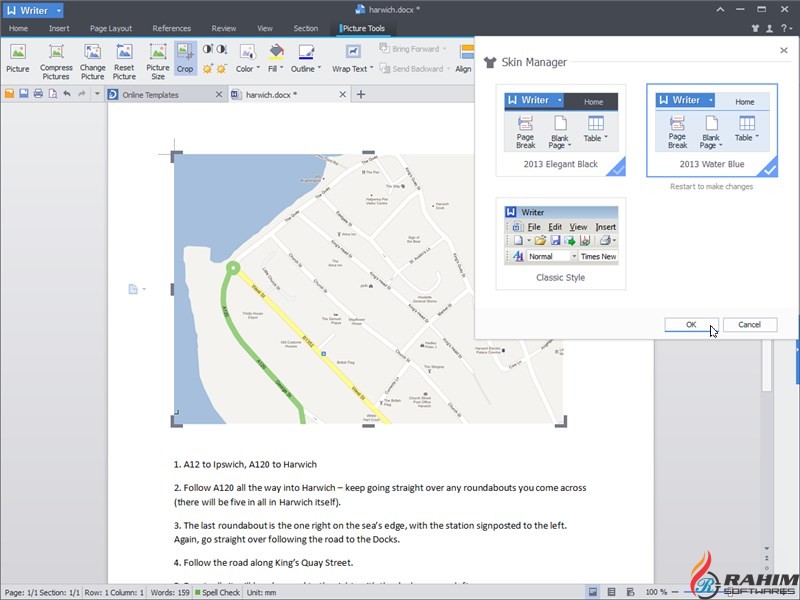Viewport: 800px width, 600px height.
Task: Open the Home ribbon tab
Action: [x=18, y=29]
